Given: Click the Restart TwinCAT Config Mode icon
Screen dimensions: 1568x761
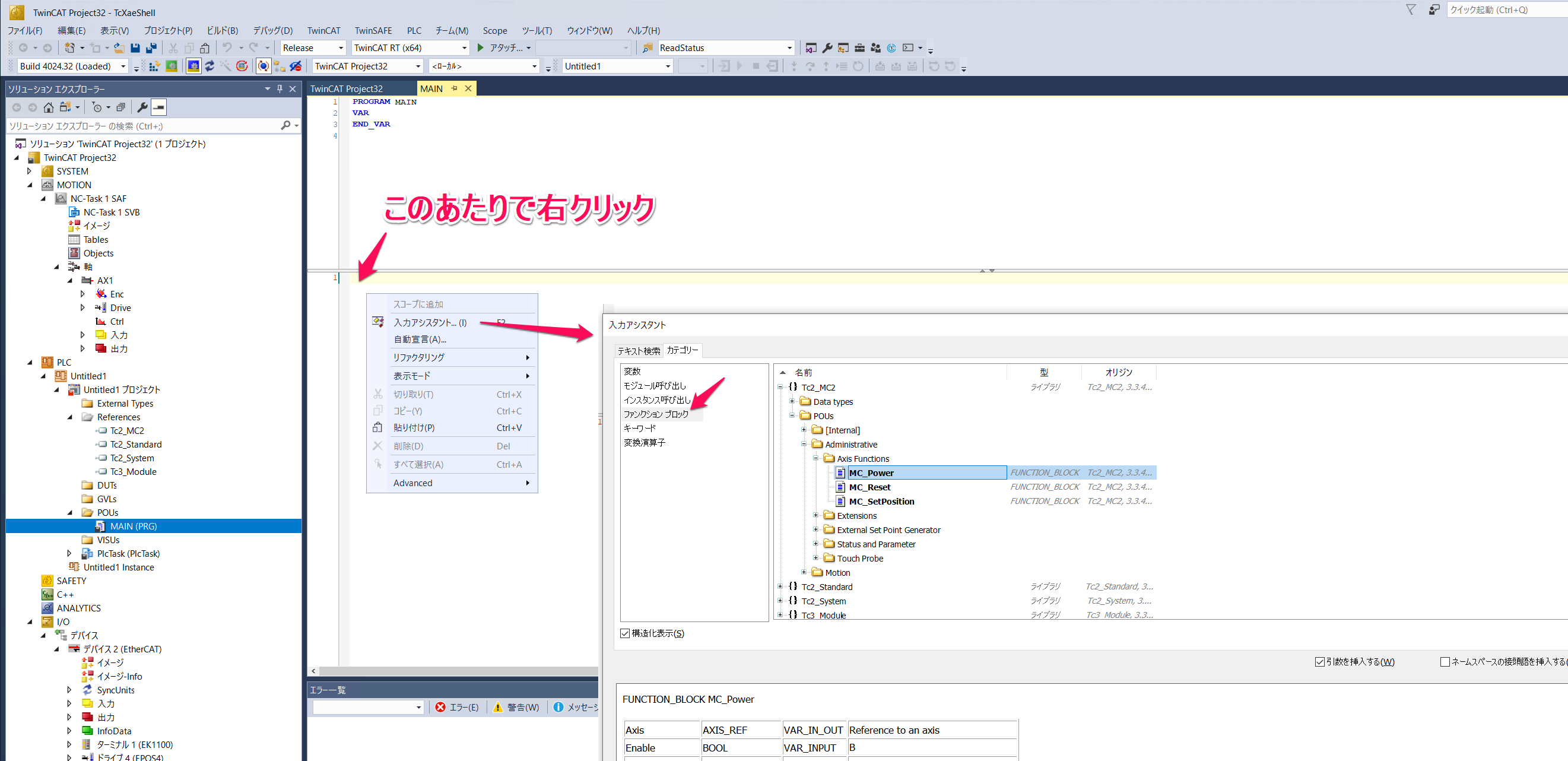Looking at the screenshot, I should (x=193, y=66).
